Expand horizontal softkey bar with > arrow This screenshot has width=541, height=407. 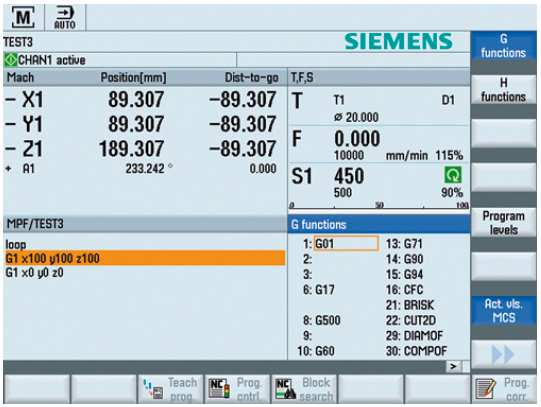453,366
